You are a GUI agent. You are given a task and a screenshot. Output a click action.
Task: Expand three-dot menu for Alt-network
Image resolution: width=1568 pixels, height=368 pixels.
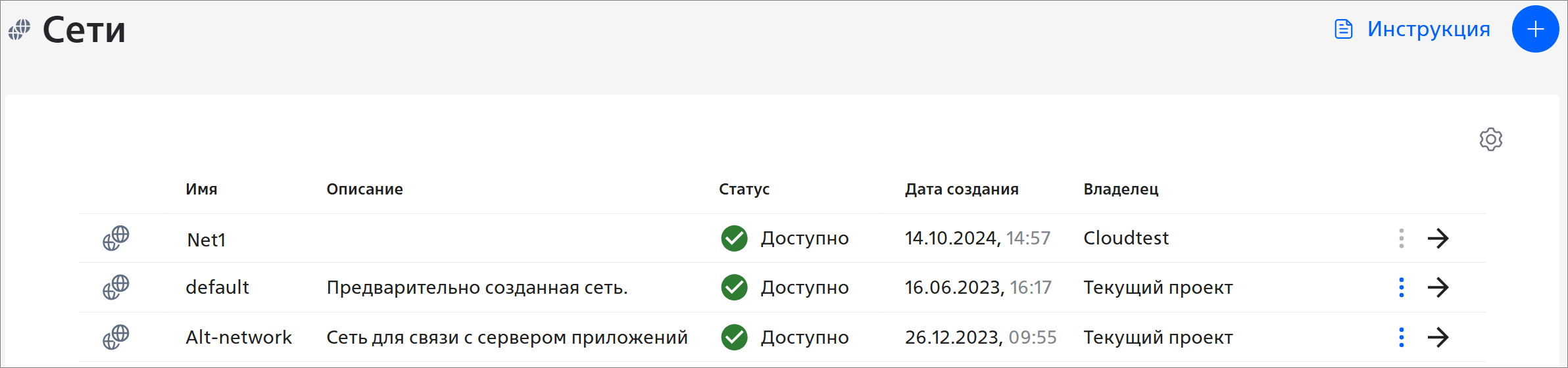1402,337
